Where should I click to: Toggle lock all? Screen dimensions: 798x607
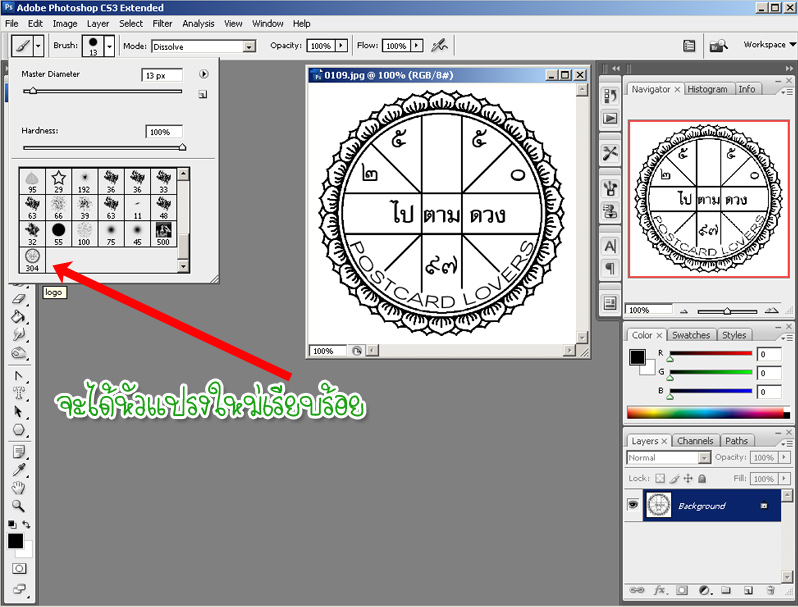point(702,478)
